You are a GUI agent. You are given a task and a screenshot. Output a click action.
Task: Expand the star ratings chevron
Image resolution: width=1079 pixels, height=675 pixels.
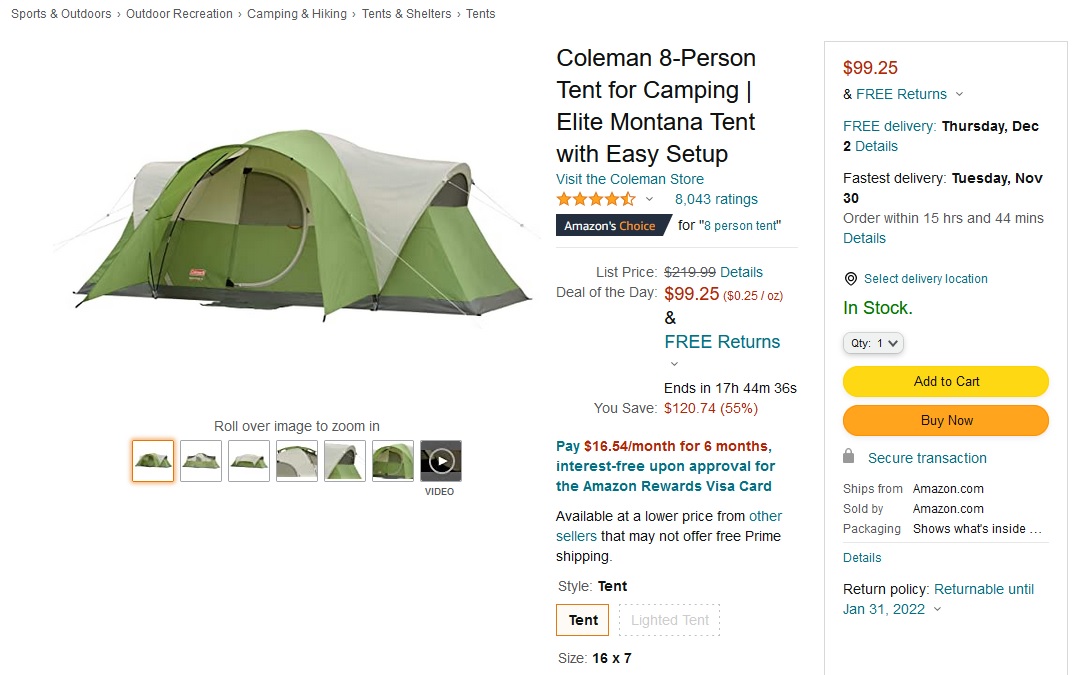click(649, 200)
